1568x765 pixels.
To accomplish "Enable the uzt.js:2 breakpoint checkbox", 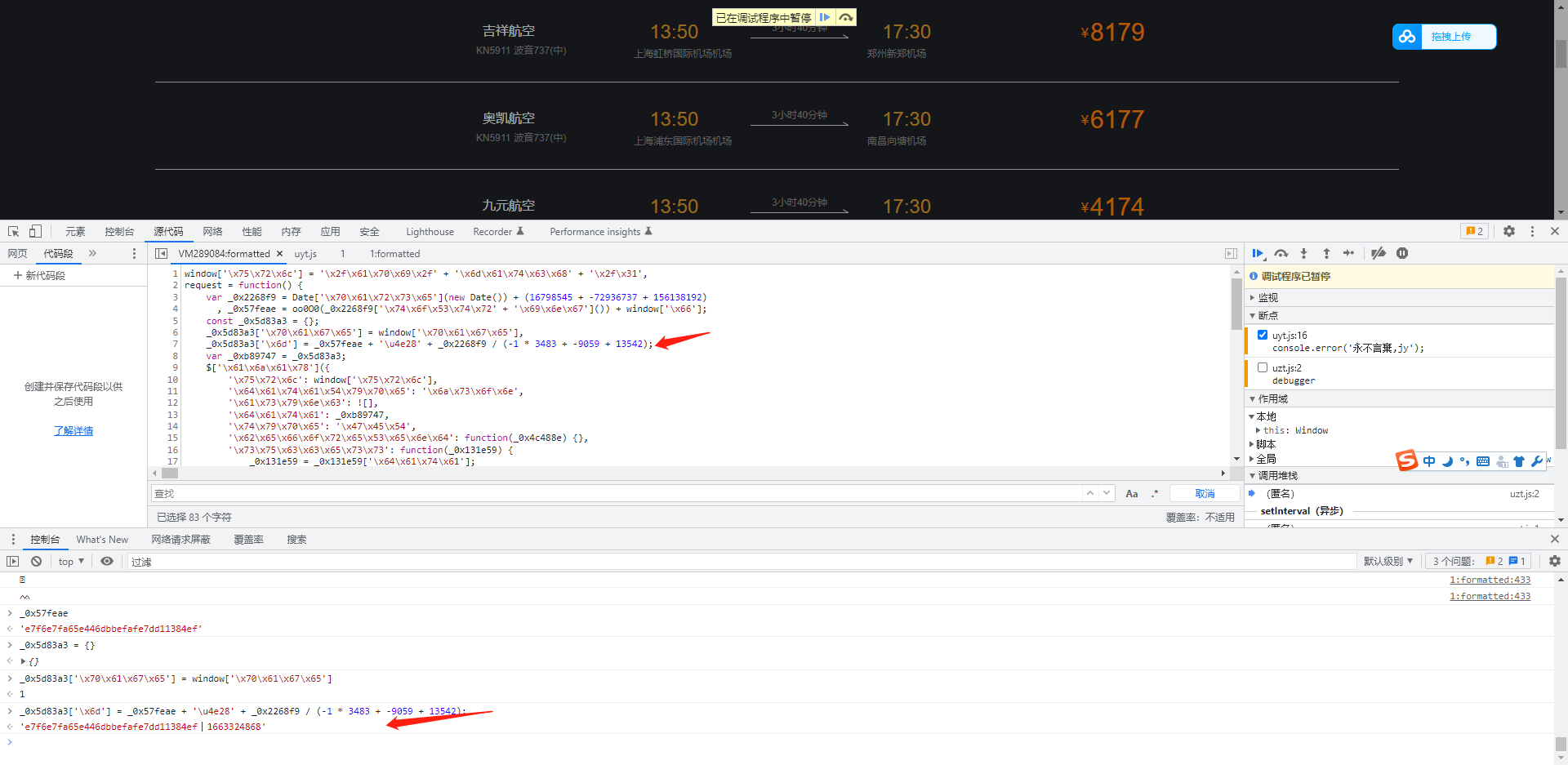I will click(1263, 367).
